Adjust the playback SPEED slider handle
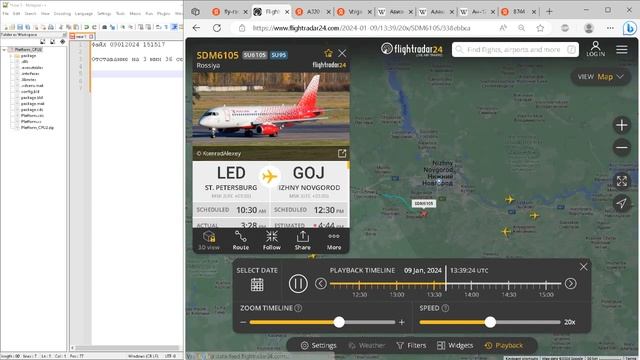Viewport: 640px width, 360px height. point(490,322)
